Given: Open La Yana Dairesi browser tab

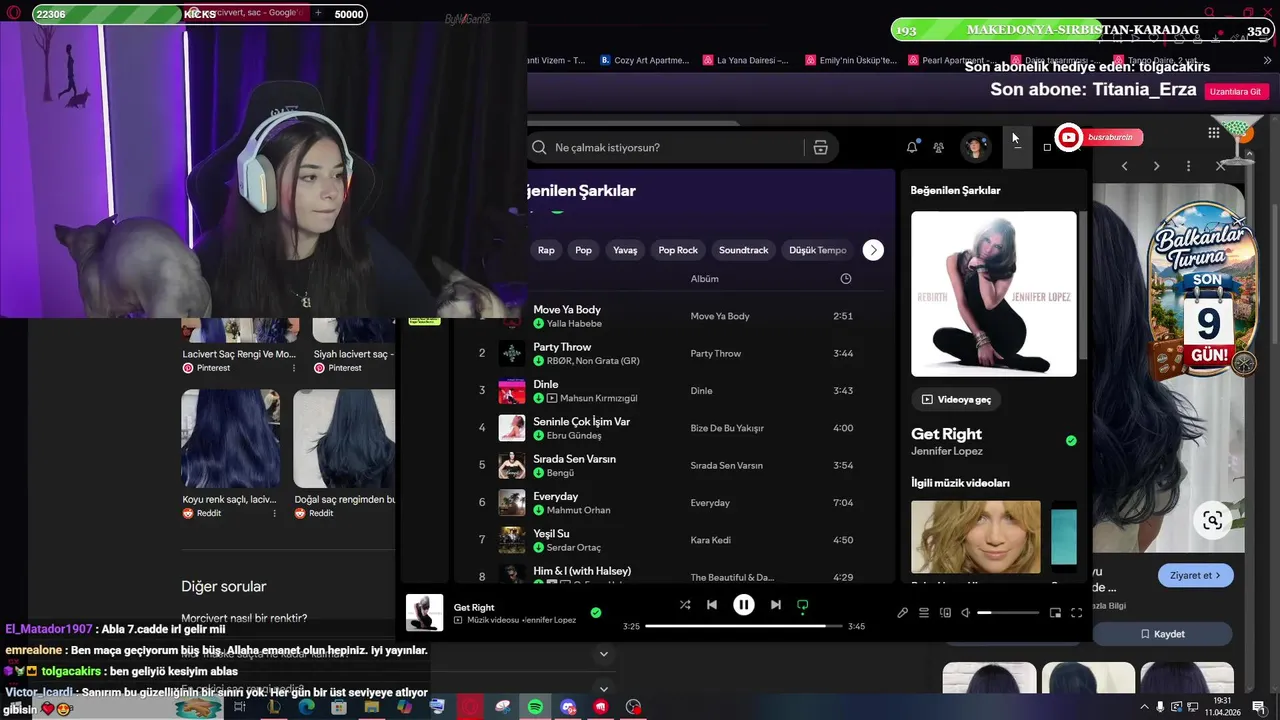Looking at the screenshot, I should point(745,60).
